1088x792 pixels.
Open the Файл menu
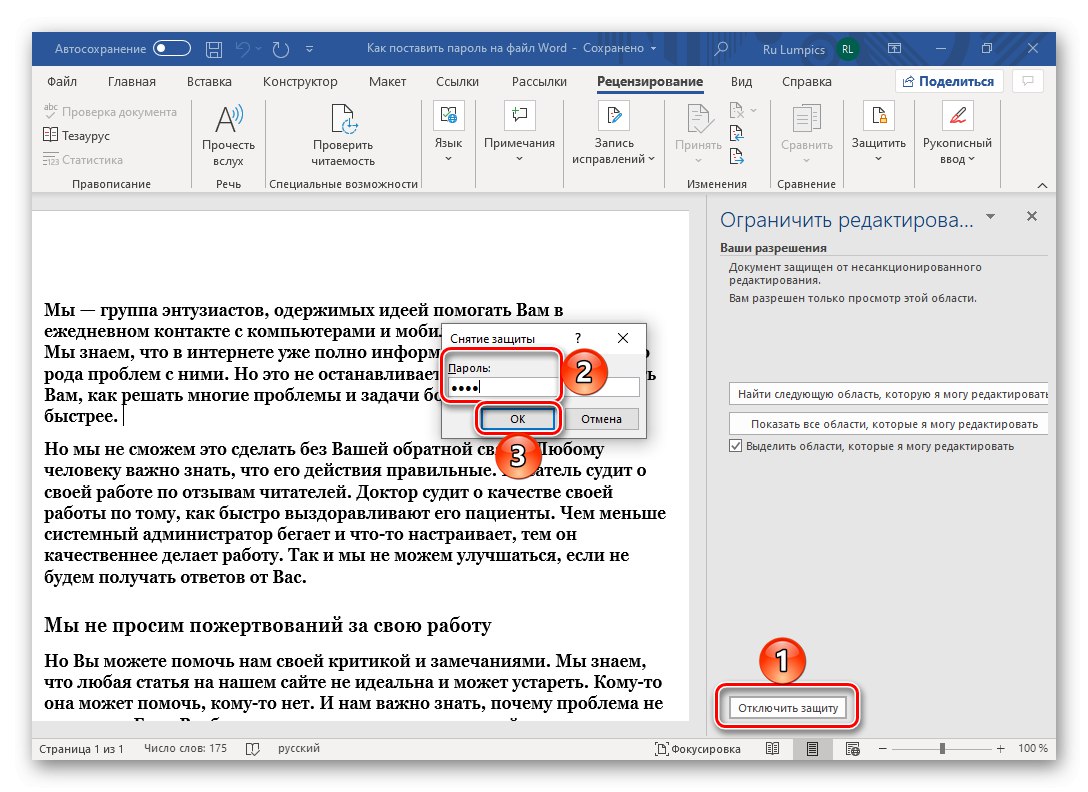(61, 81)
